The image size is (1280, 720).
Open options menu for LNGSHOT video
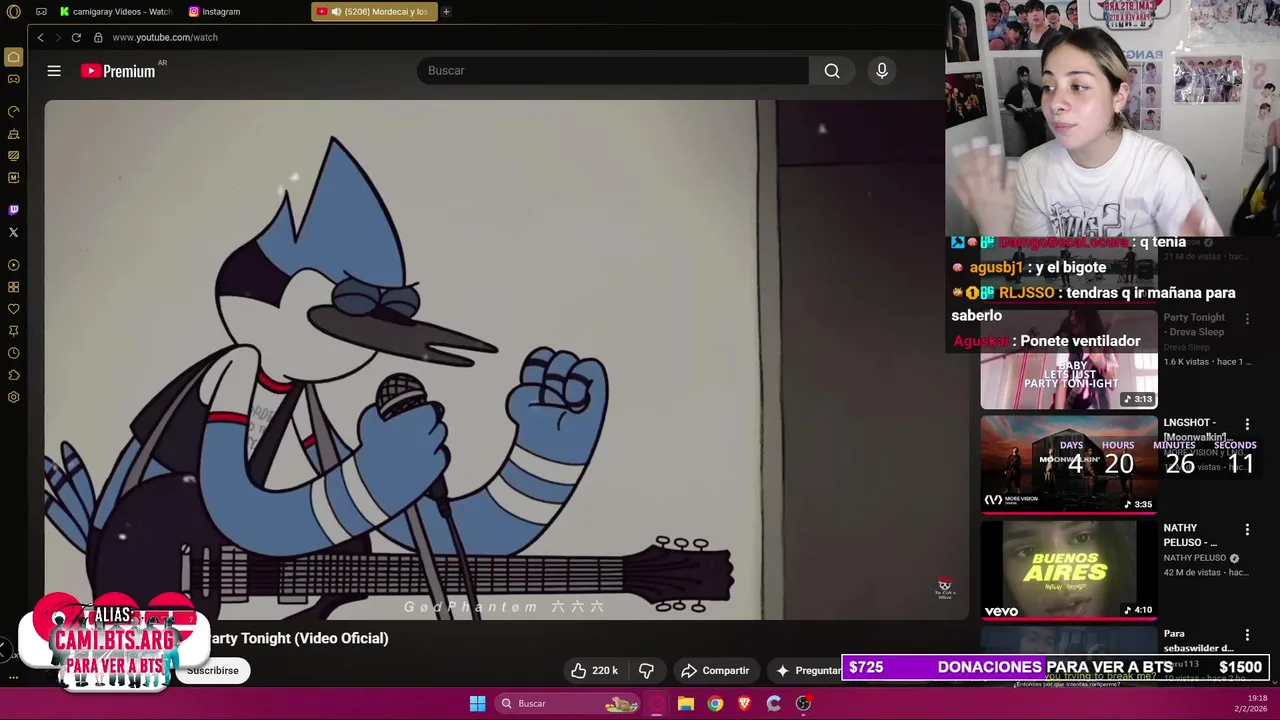point(1247,424)
